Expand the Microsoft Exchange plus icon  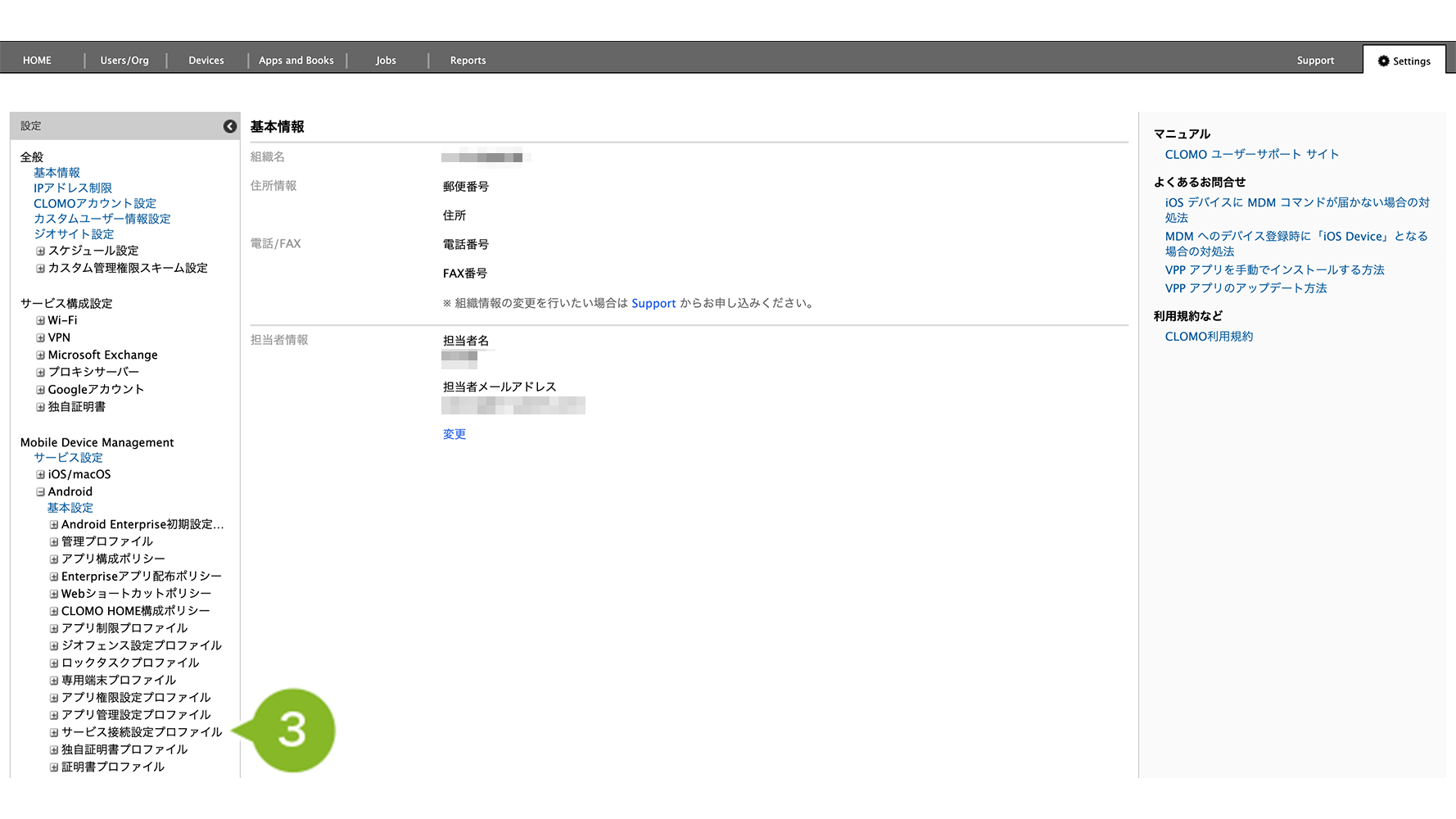40,355
